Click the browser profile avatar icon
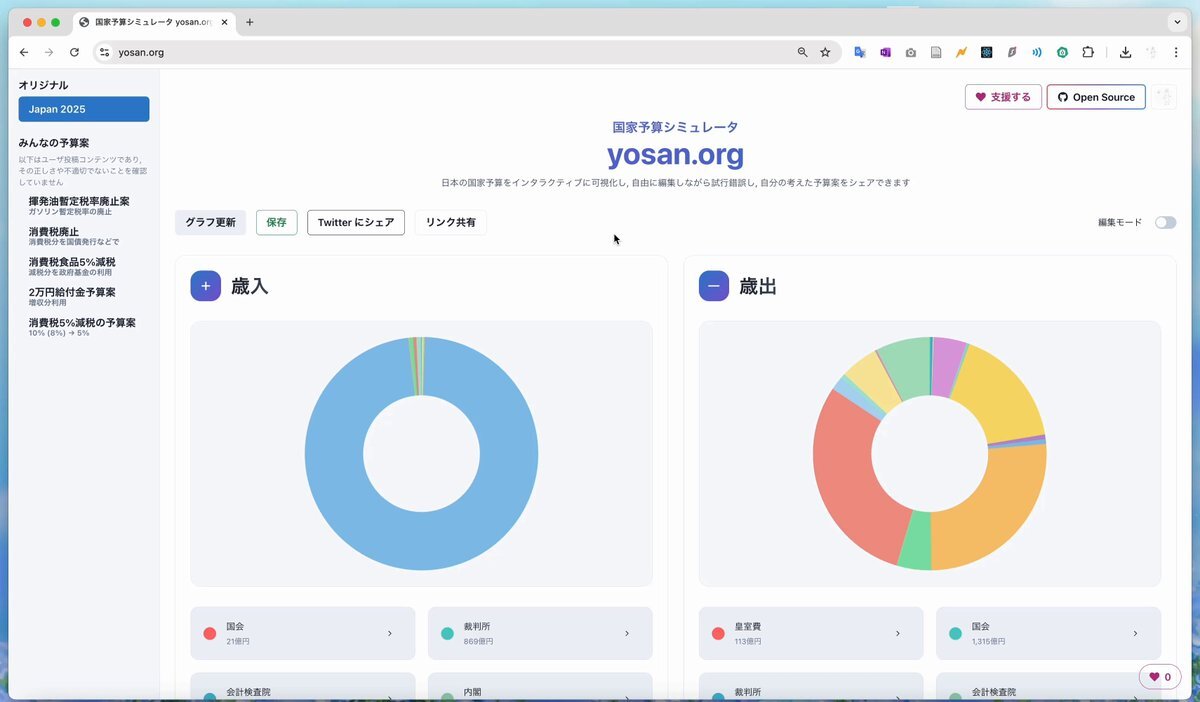The height and width of the screenshot is (702, 1200). tap(1151, 52)
